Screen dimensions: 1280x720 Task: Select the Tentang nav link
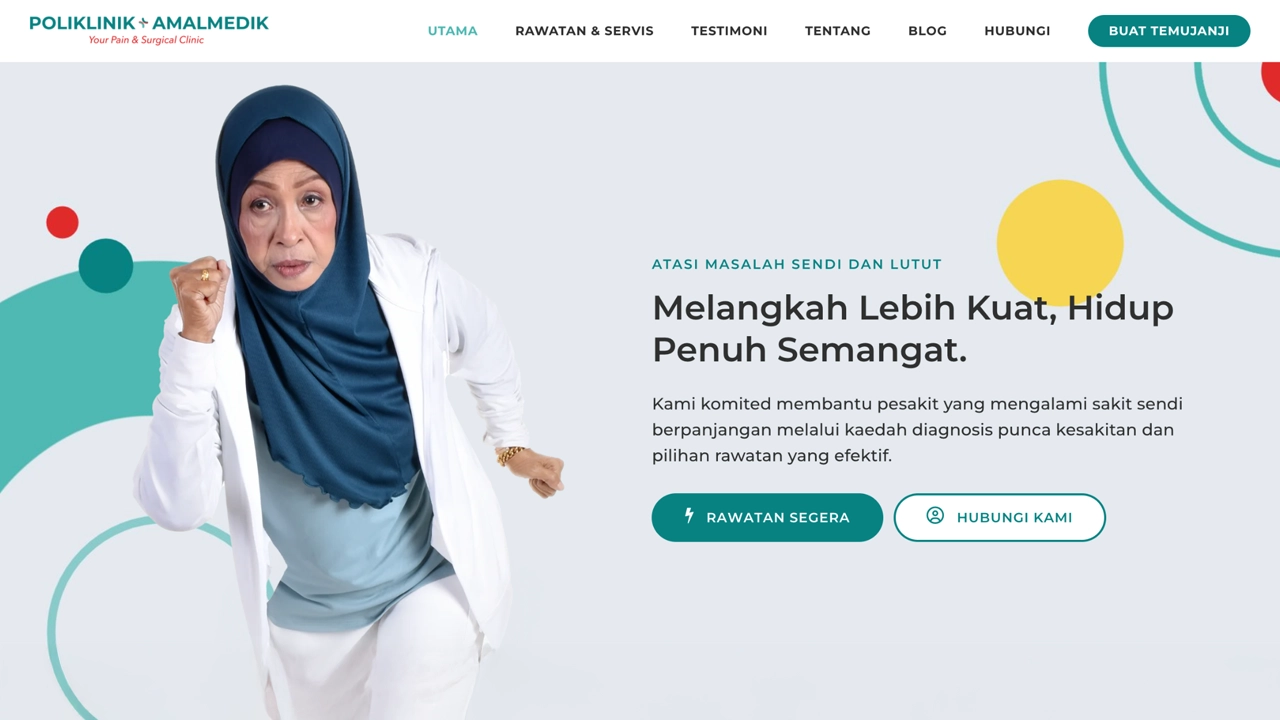838,31
